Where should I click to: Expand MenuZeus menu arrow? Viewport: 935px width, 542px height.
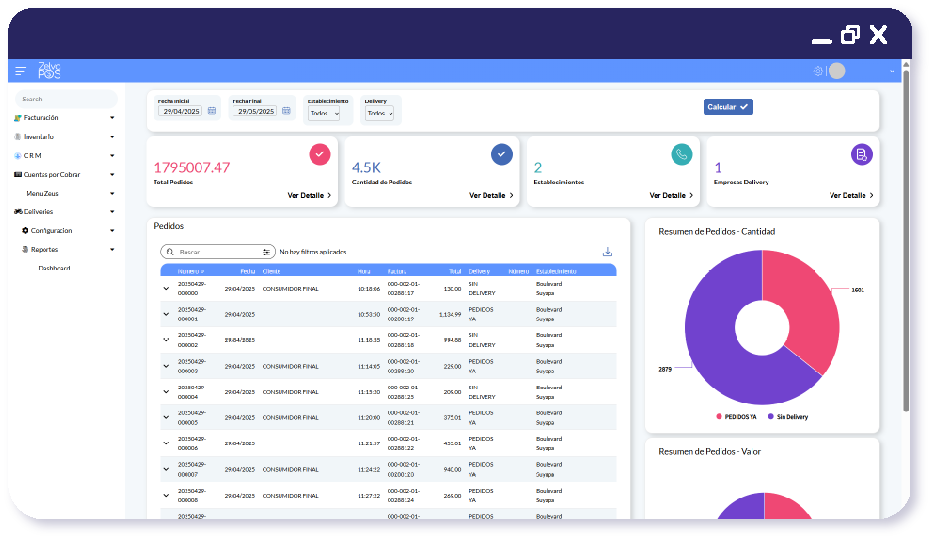(112, 194)
